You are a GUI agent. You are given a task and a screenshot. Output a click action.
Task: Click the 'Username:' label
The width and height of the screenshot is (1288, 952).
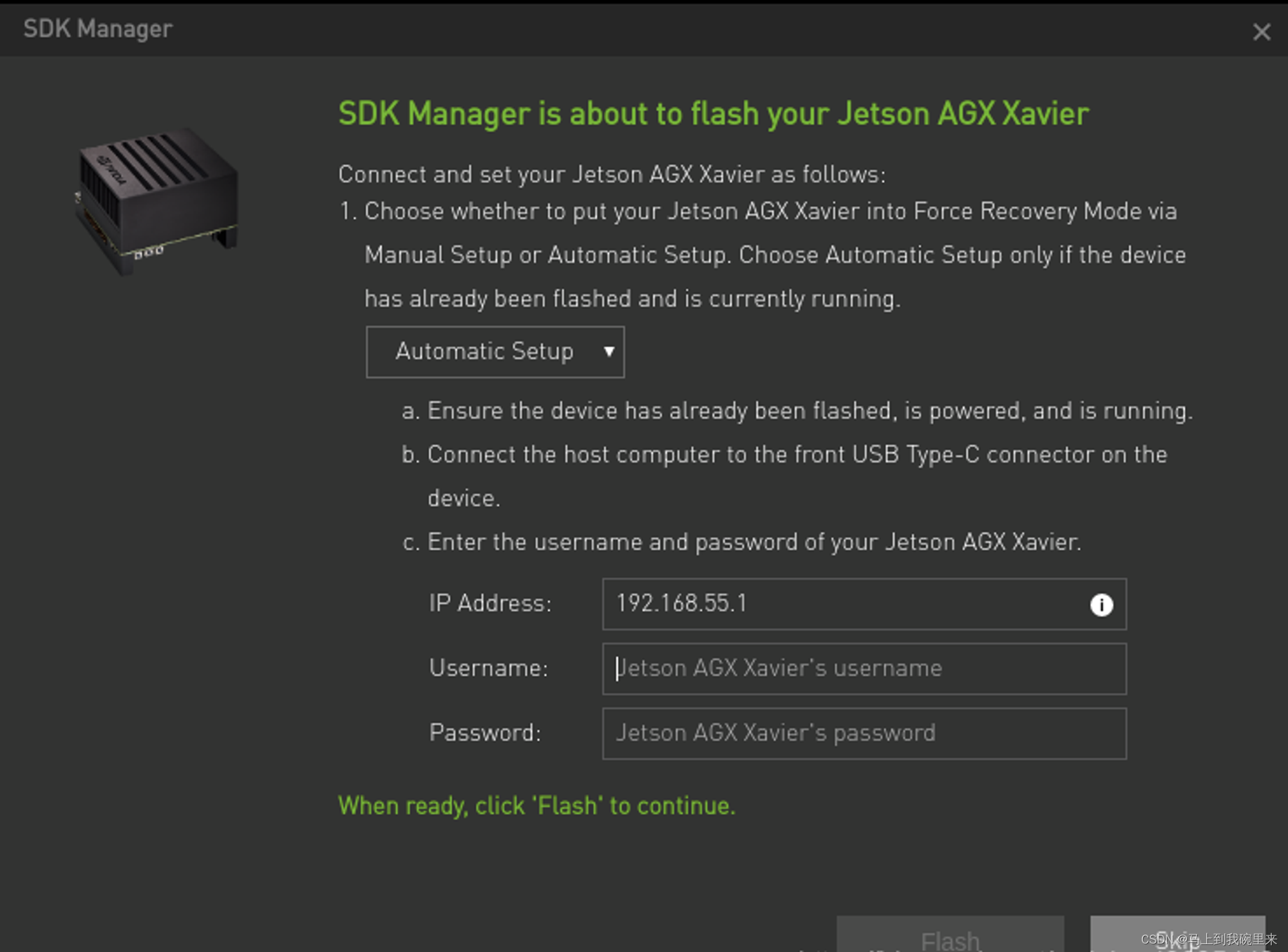[x=488, y=668]
